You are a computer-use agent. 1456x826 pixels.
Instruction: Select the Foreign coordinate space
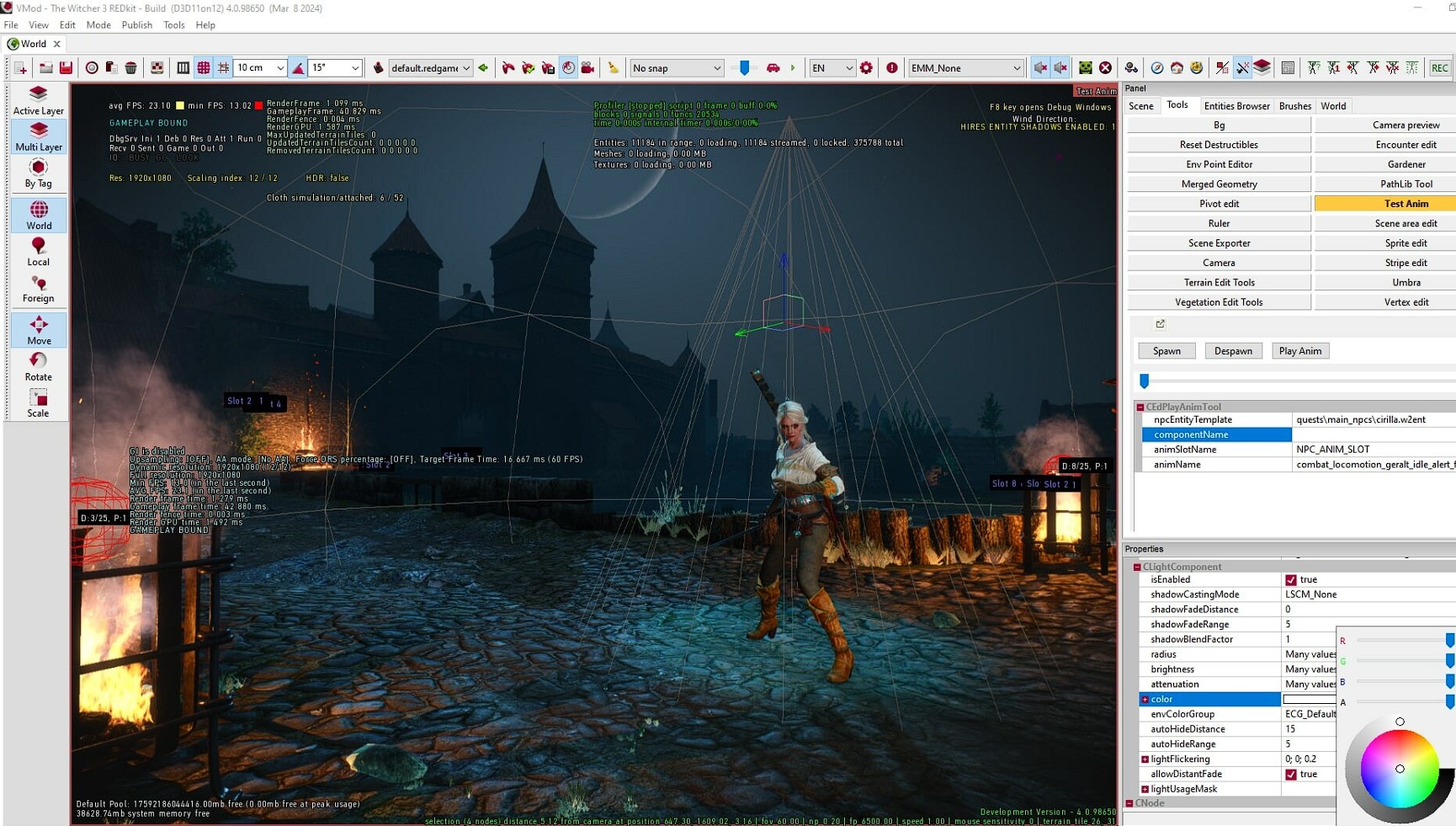(39, 288)
